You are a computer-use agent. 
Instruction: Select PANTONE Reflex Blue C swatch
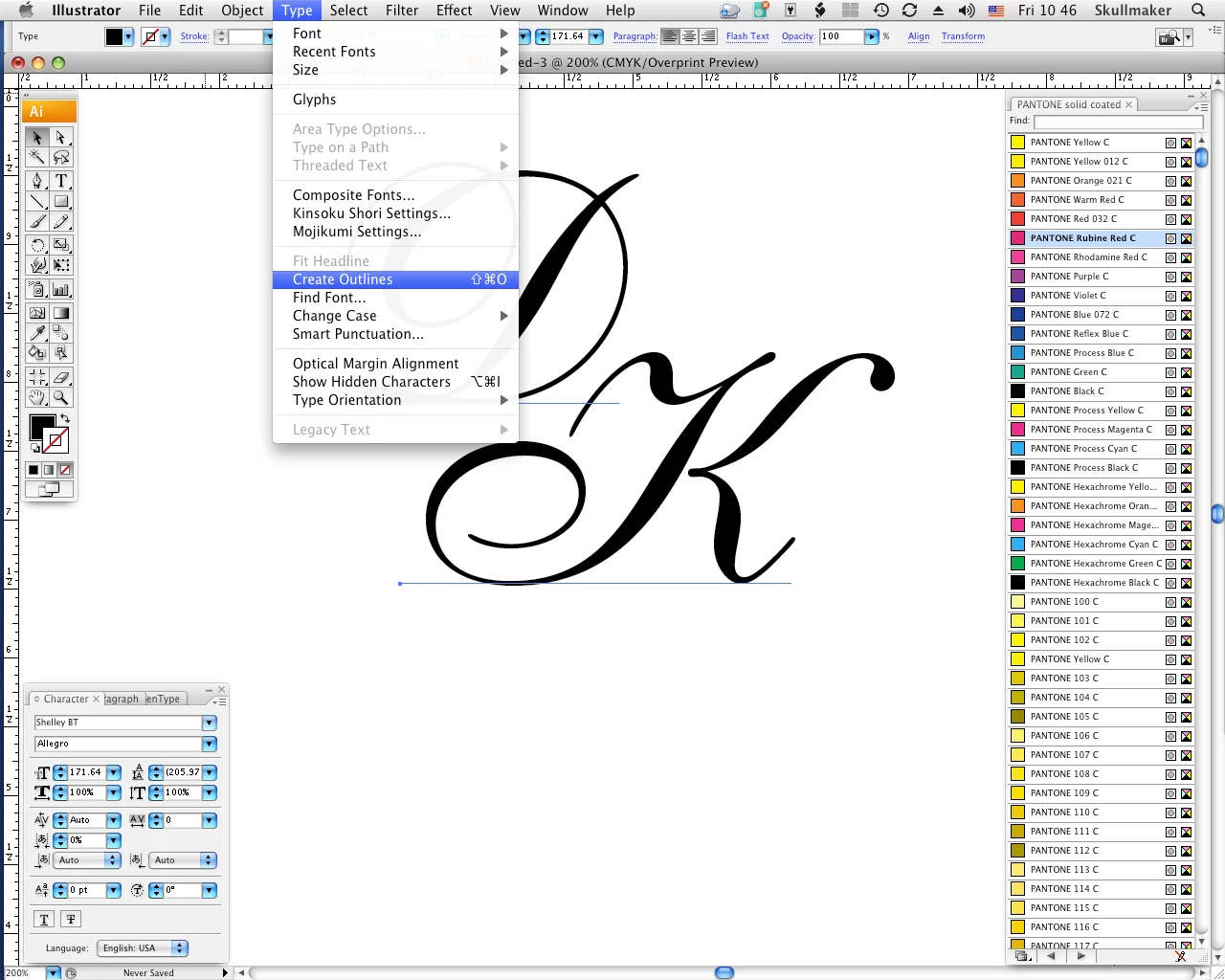tap(1101, 334)
